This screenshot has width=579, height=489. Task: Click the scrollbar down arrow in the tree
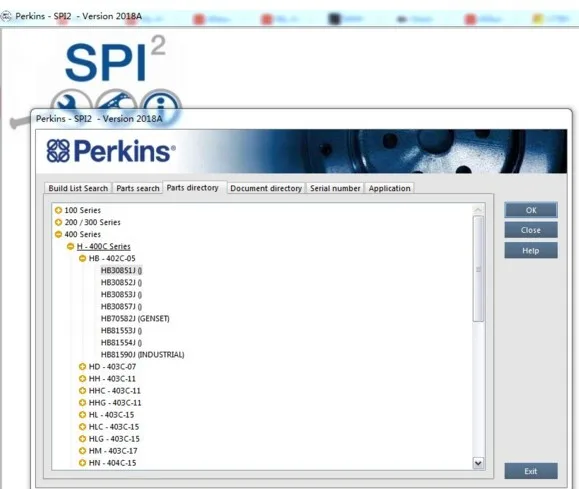pos(478,463)
